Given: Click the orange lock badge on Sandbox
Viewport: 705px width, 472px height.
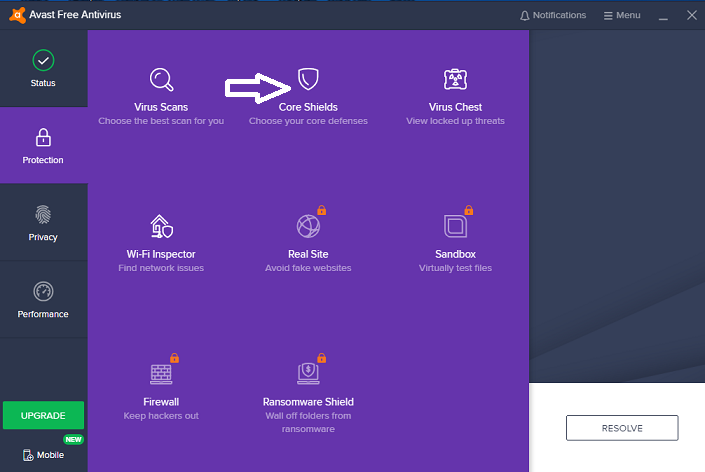Looking at the screenshot, I should pos(469,210).
